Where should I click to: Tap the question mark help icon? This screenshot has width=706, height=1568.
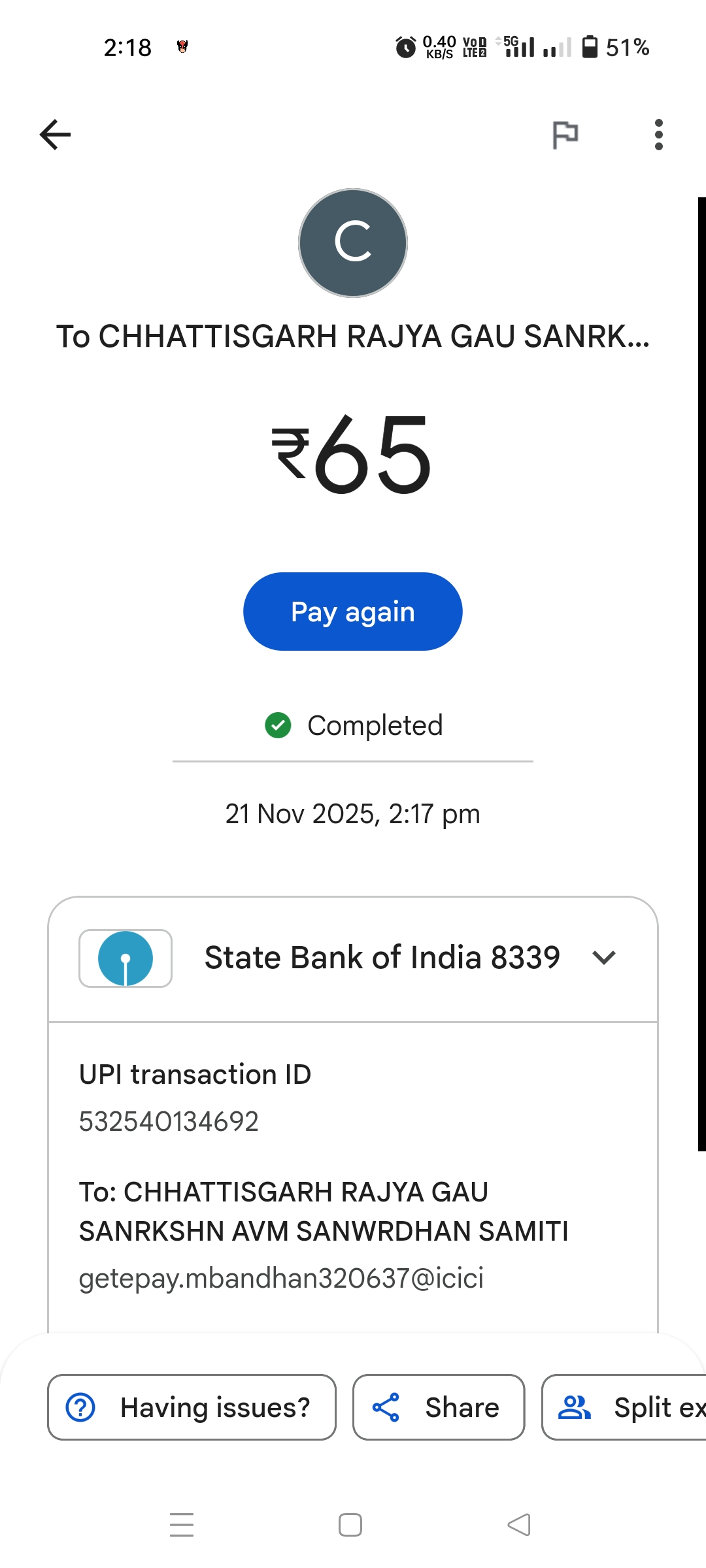pyautogui.click(x=81, y=1407)
